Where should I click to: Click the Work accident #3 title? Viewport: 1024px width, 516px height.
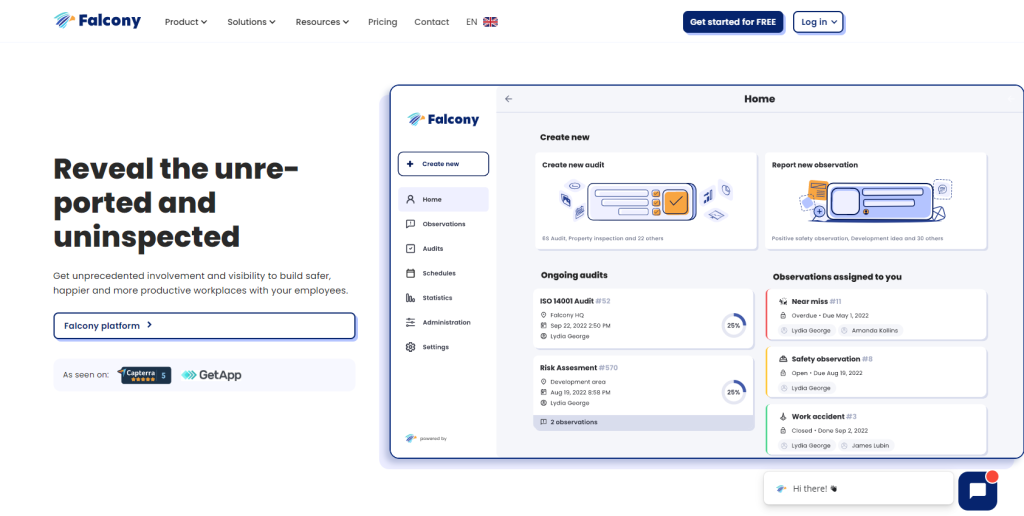point(824,417)
